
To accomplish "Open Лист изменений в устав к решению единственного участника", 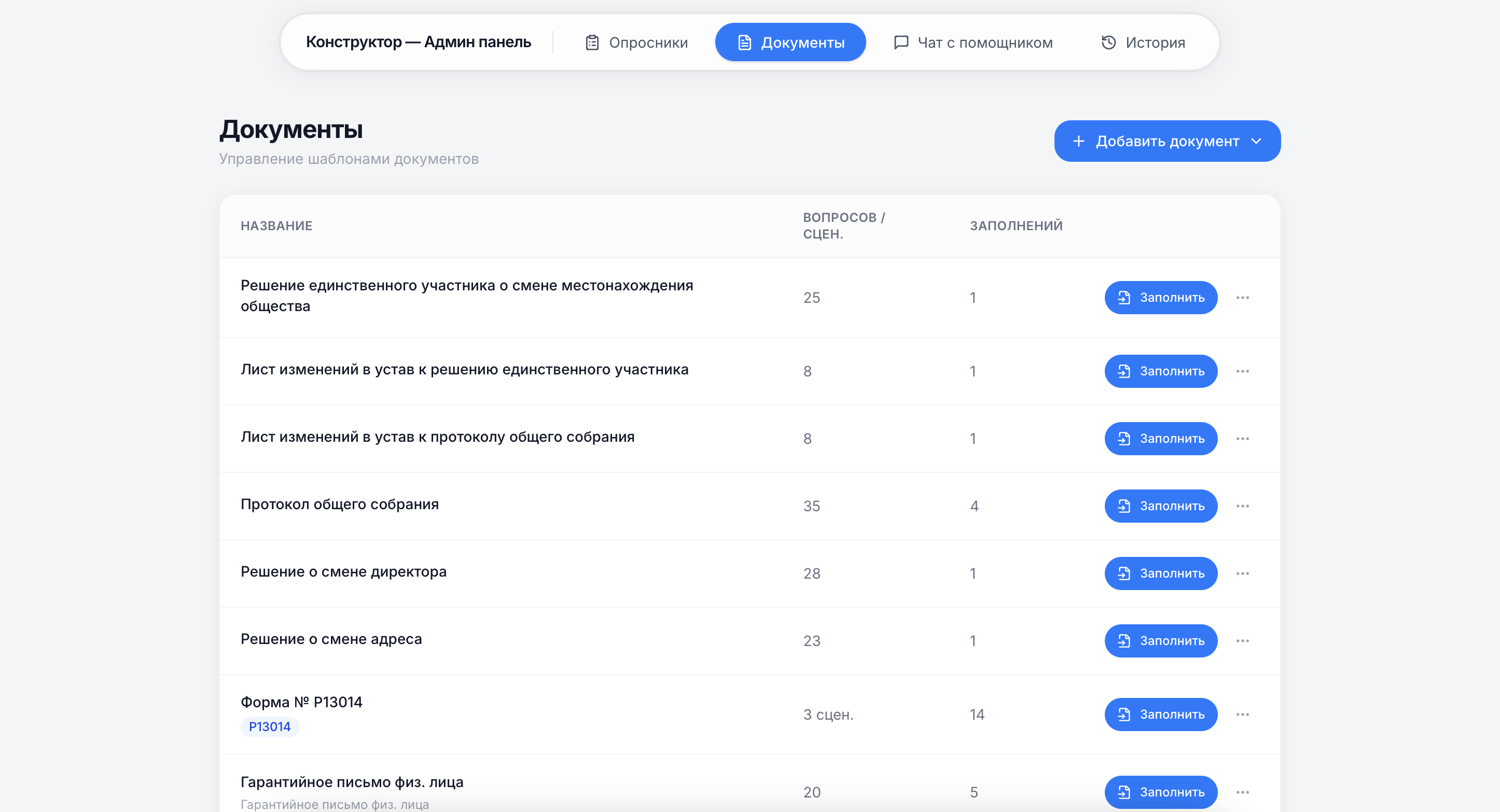I will pyautogui.click(x=465, y=370).
